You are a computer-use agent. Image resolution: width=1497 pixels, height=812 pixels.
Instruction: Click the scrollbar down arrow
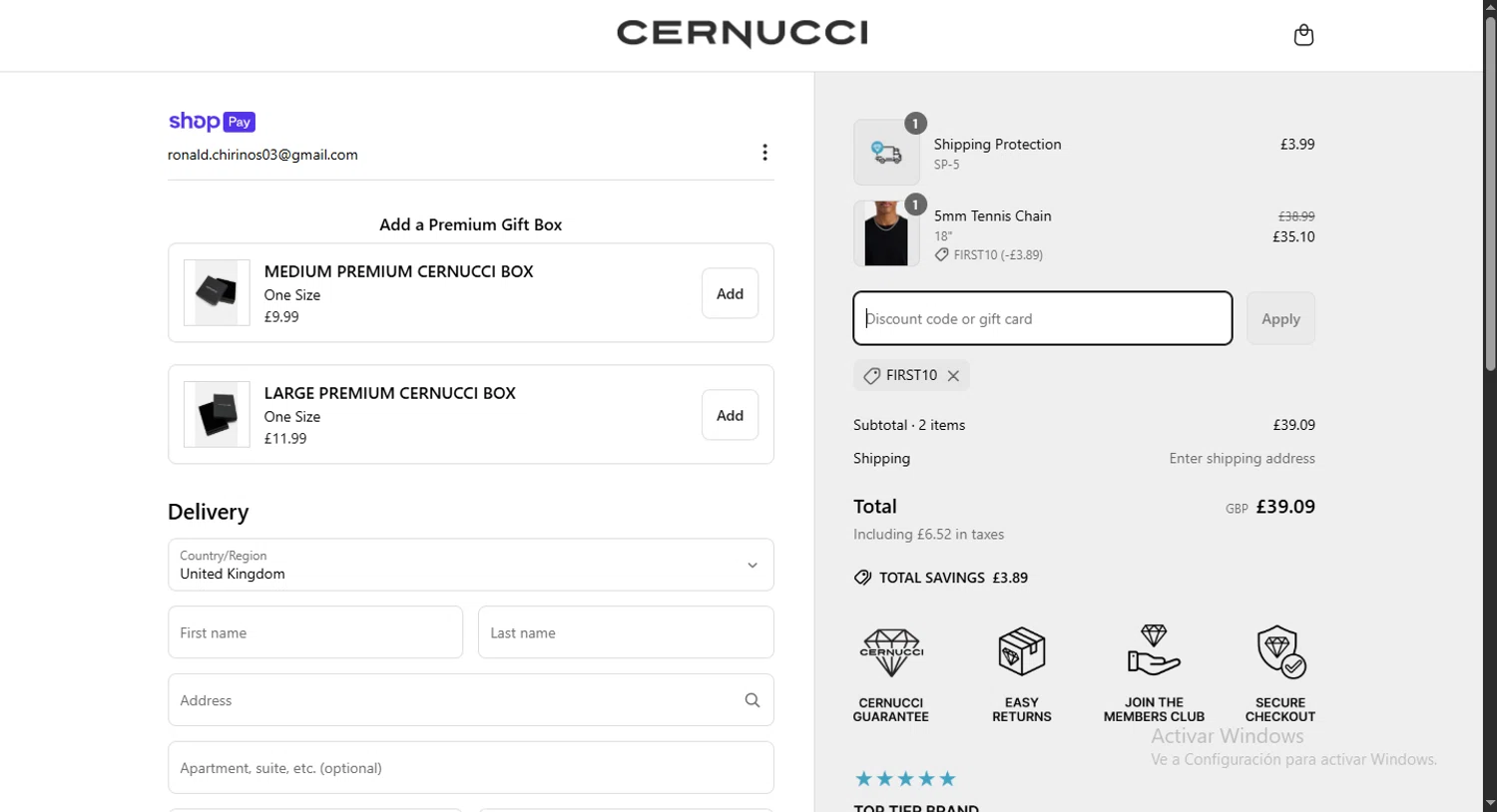(x=1490, y=803)
